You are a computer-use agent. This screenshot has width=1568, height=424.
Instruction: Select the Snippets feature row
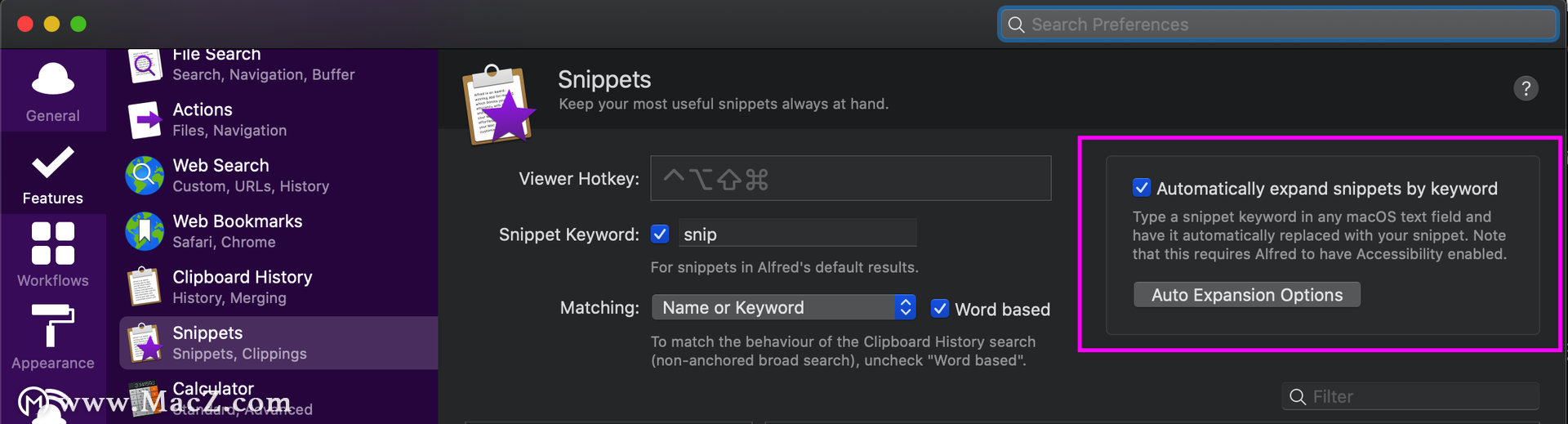click(278, 343)
